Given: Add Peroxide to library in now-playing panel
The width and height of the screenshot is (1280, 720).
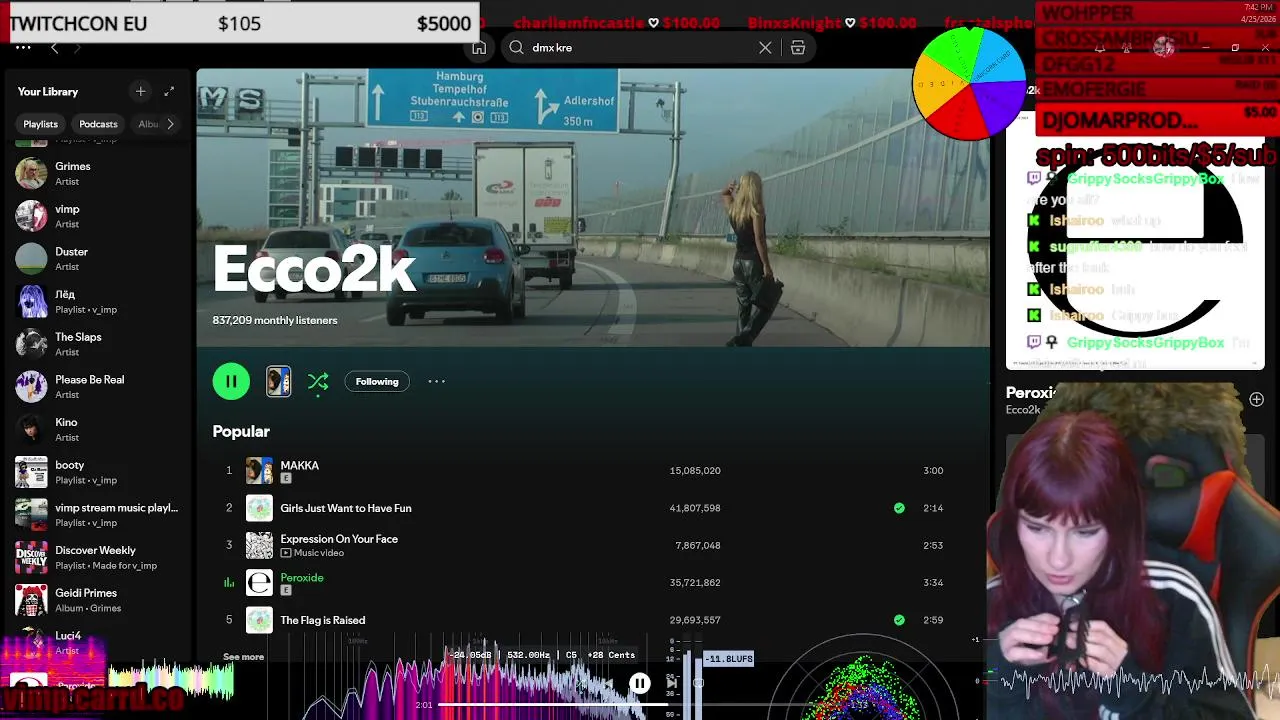Looking at the screenshot, I should pyautogui.click(x=1256, y=399).
